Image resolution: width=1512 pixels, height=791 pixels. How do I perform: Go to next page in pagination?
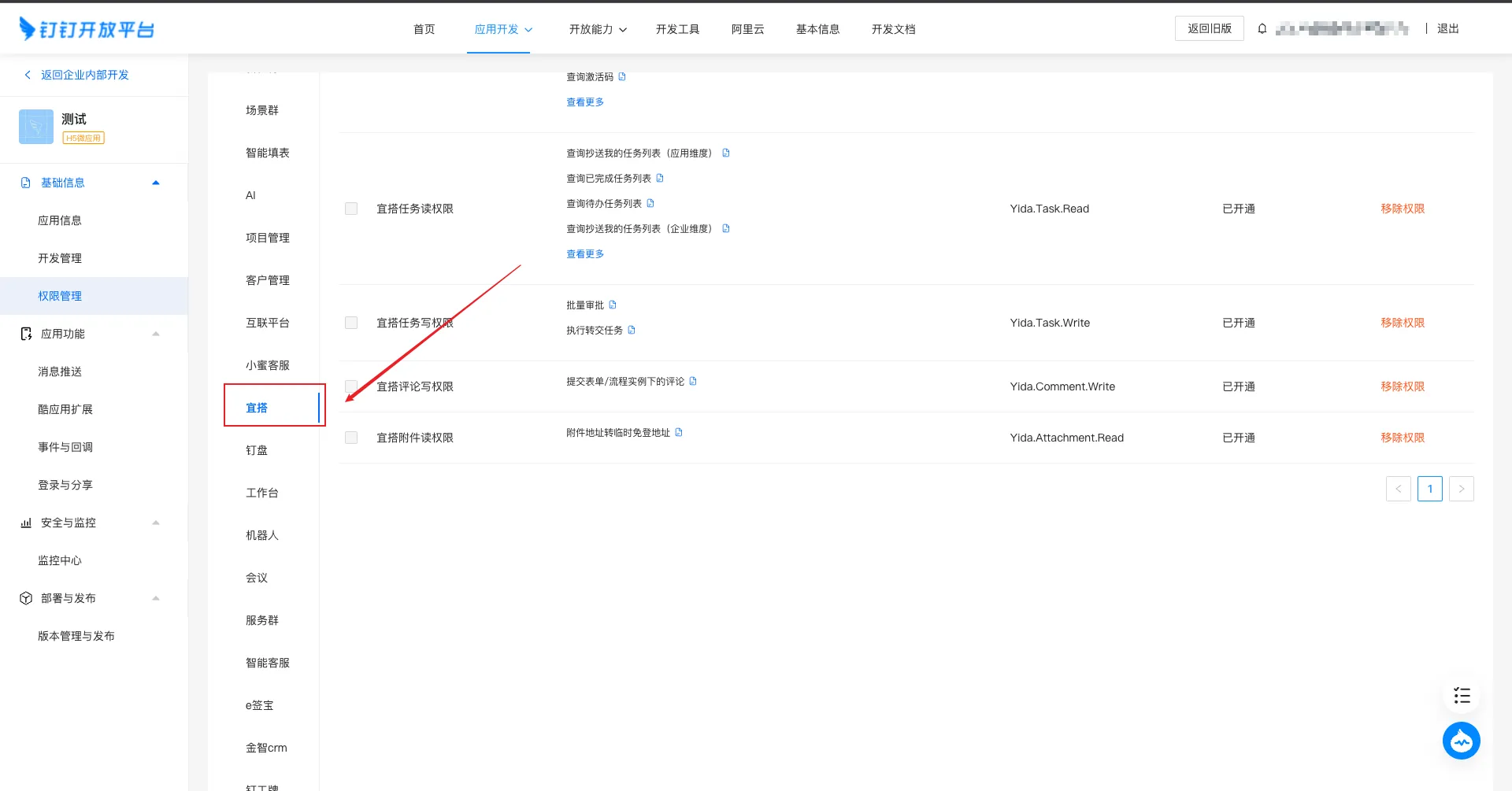(1461, 489)
